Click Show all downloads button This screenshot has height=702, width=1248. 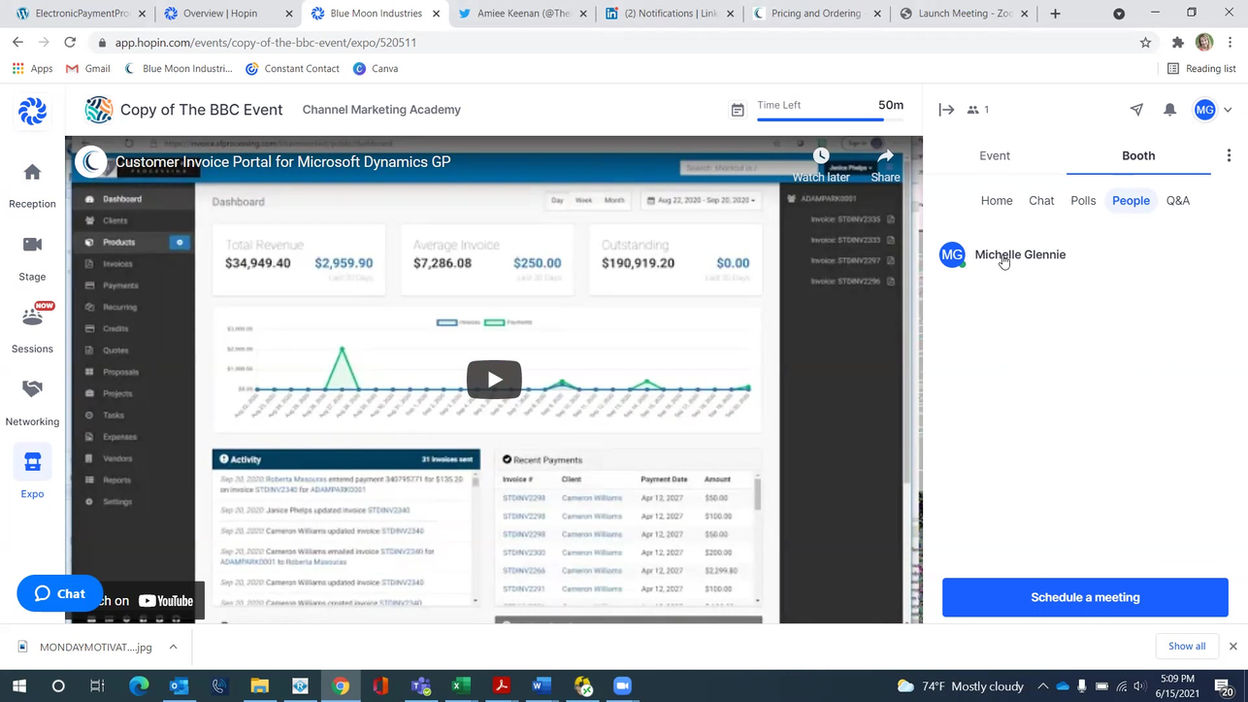pos(1187,646)
